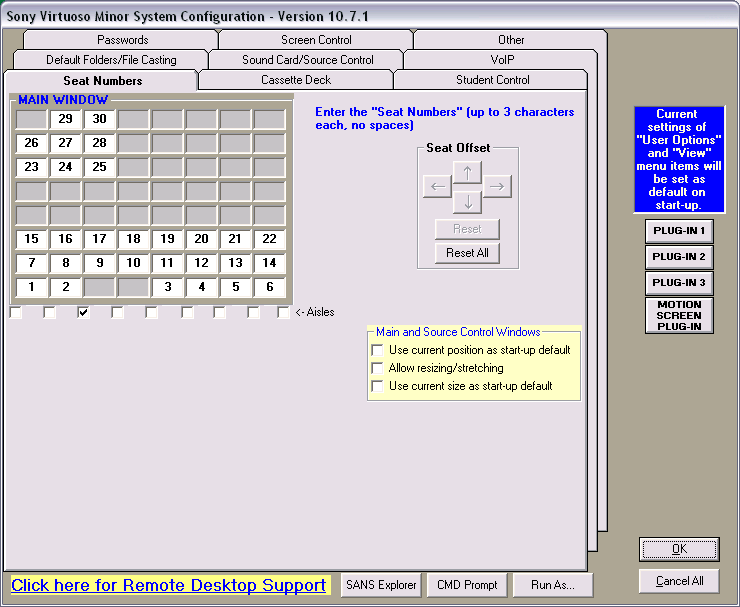
Task: Open PLUG-IN 1 settings
Action: (679, 231)
